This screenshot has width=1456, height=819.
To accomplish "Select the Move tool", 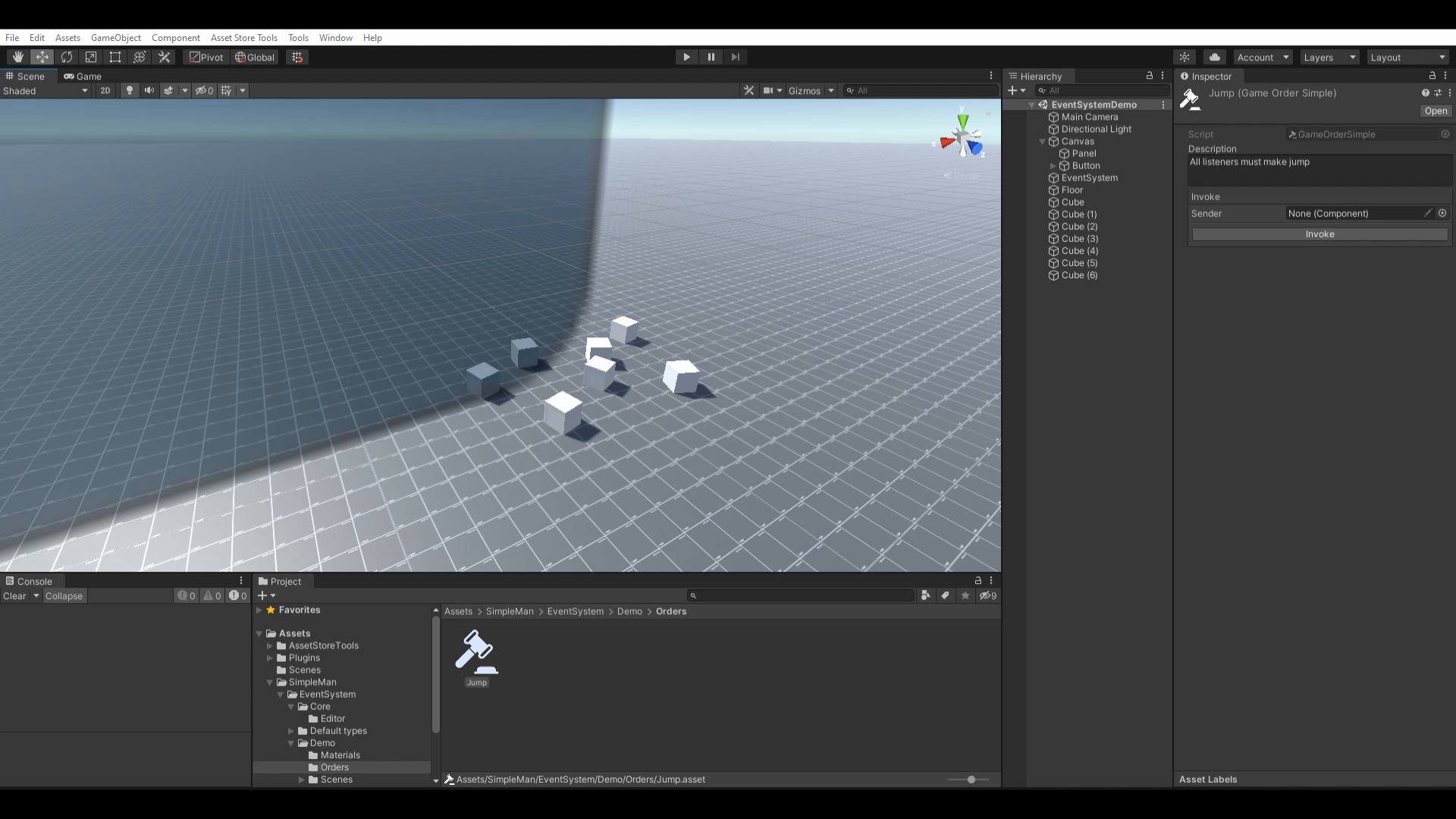I will click(42, 57).
